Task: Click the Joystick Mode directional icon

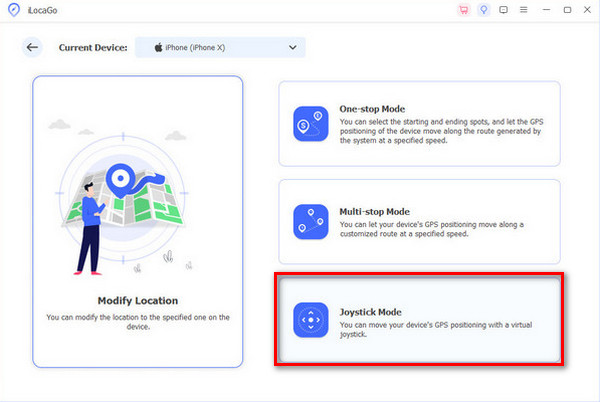Action: click(309, 320)
